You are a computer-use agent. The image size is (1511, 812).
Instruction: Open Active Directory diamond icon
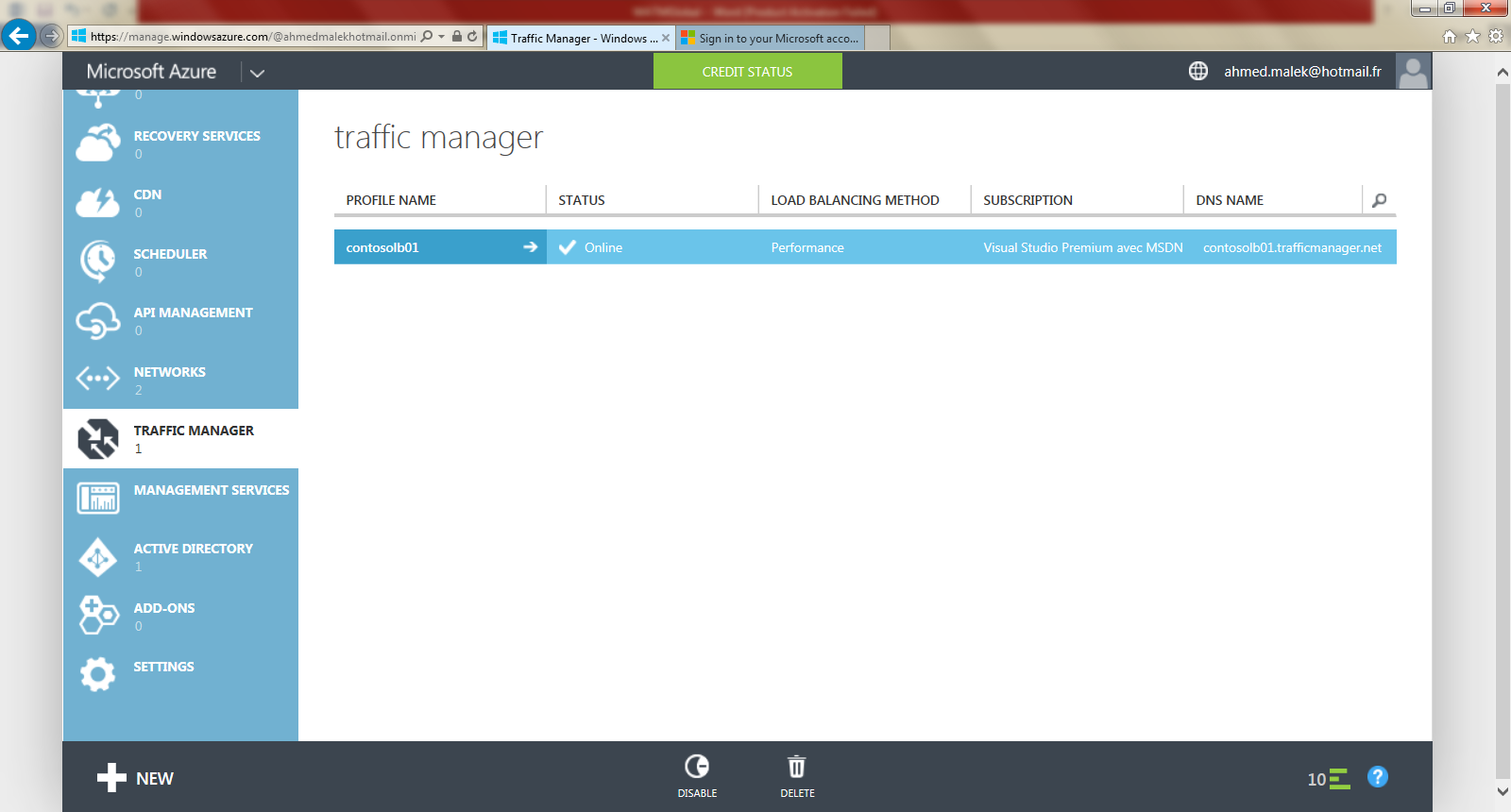98,557
